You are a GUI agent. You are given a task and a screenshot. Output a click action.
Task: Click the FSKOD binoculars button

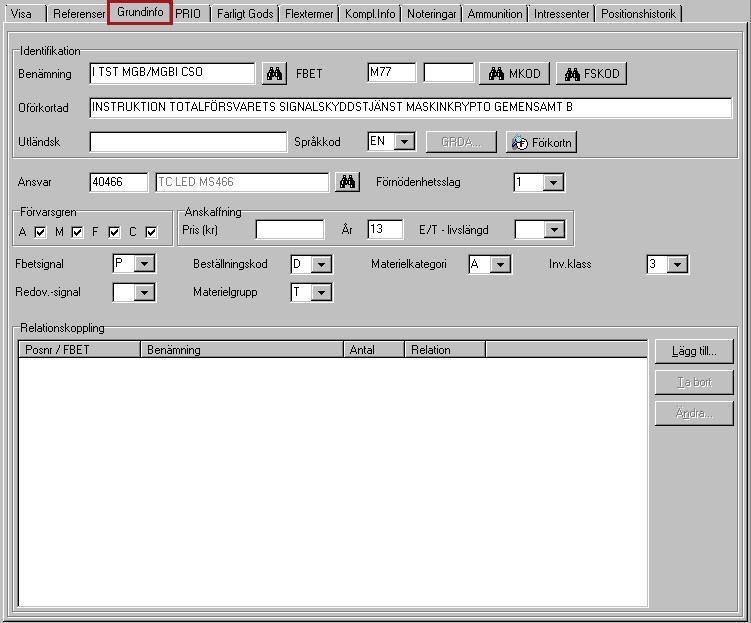point(592,73)
